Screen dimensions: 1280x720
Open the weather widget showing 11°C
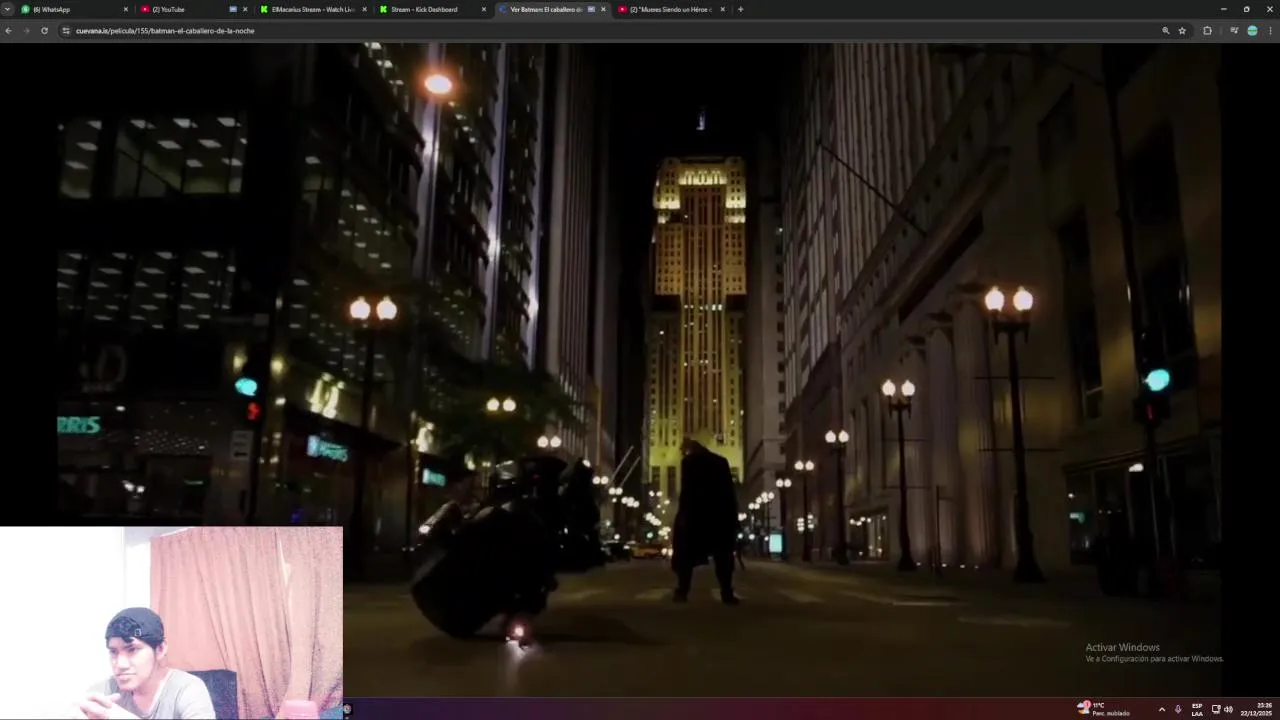pos(1103,709)
